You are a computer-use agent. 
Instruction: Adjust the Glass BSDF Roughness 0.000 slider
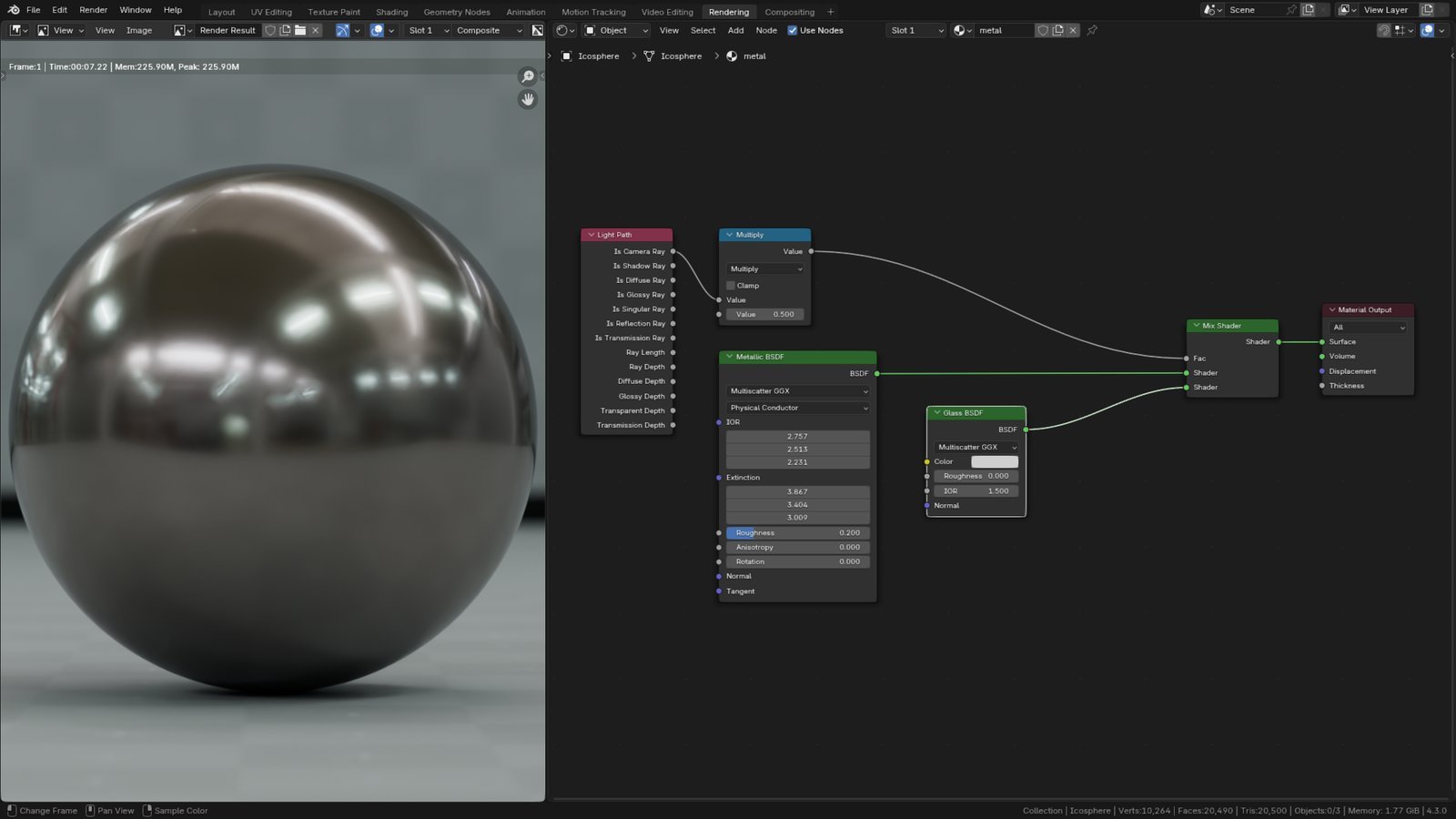976,476
